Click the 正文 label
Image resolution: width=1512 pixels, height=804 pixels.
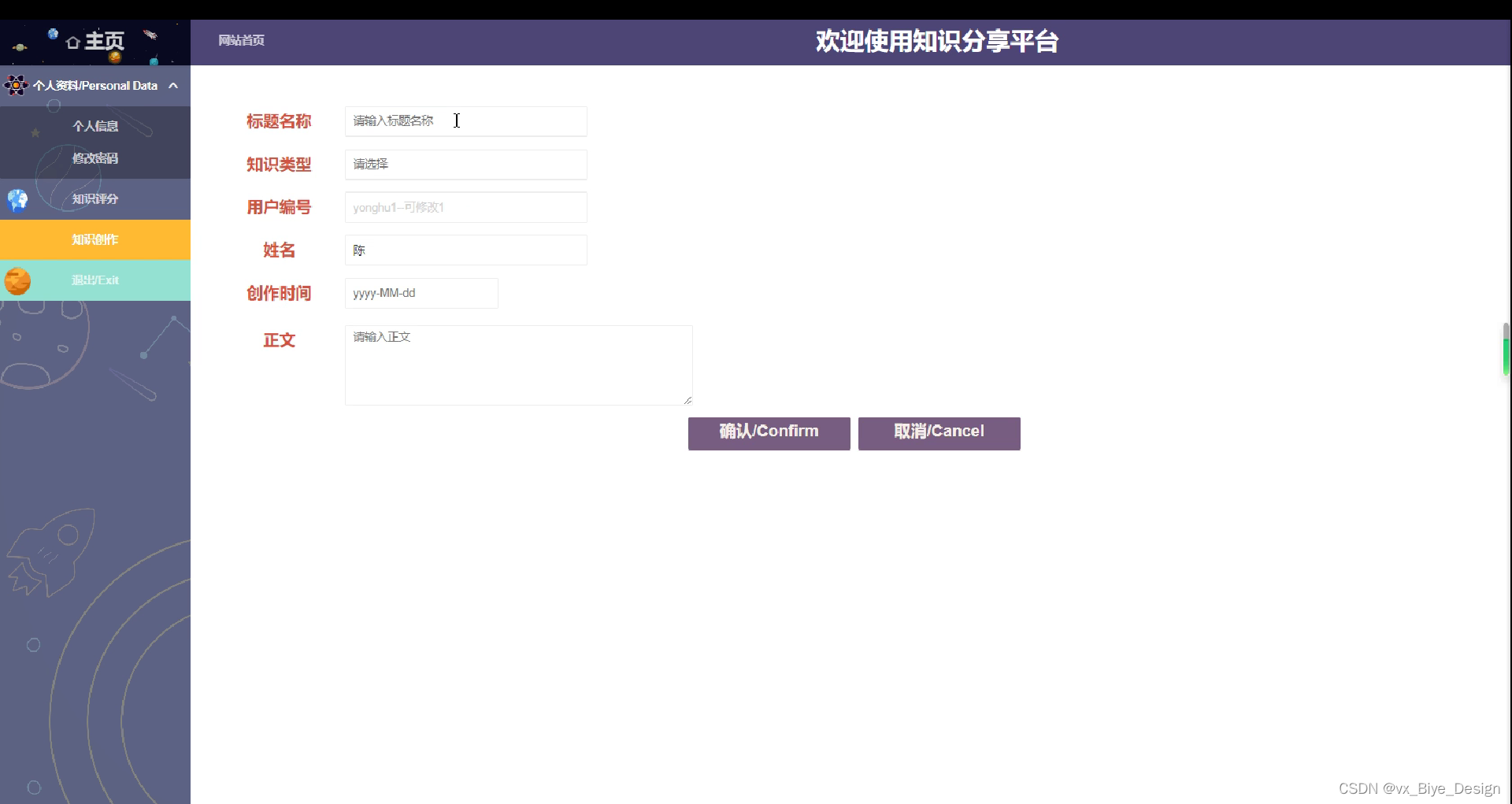click(279, 340)
